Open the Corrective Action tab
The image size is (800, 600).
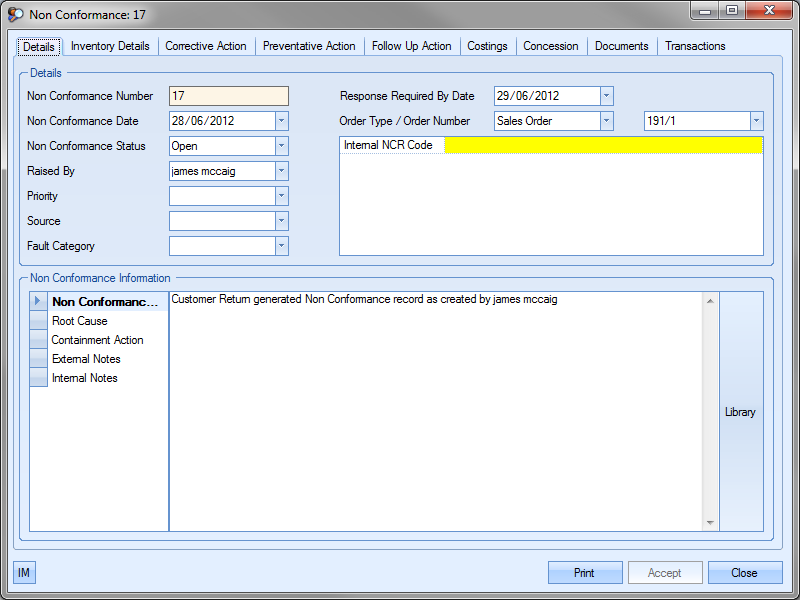205,46
